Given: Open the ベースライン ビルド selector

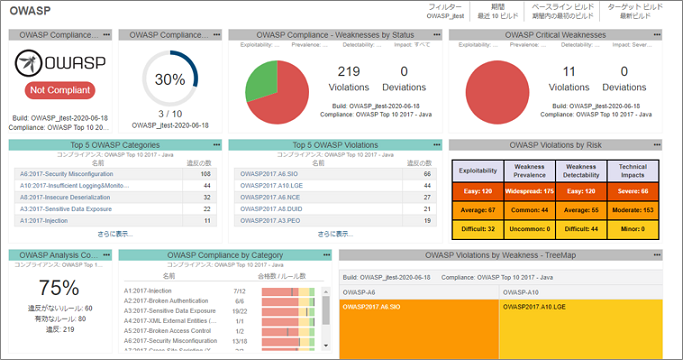Looking at the screenshot, I should [x=562, y=11].
